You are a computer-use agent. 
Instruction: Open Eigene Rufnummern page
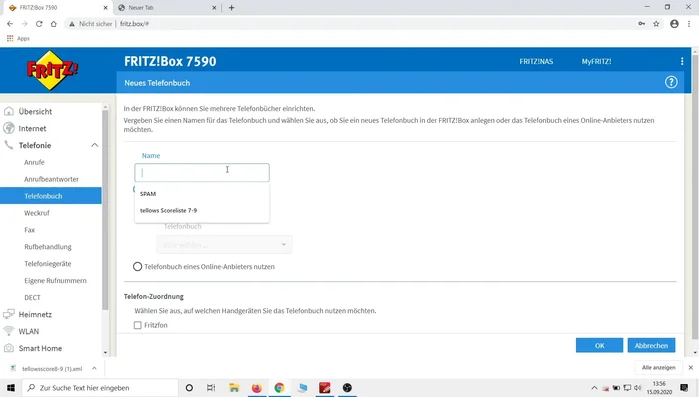pyautogui.click(x=55, y=281)
